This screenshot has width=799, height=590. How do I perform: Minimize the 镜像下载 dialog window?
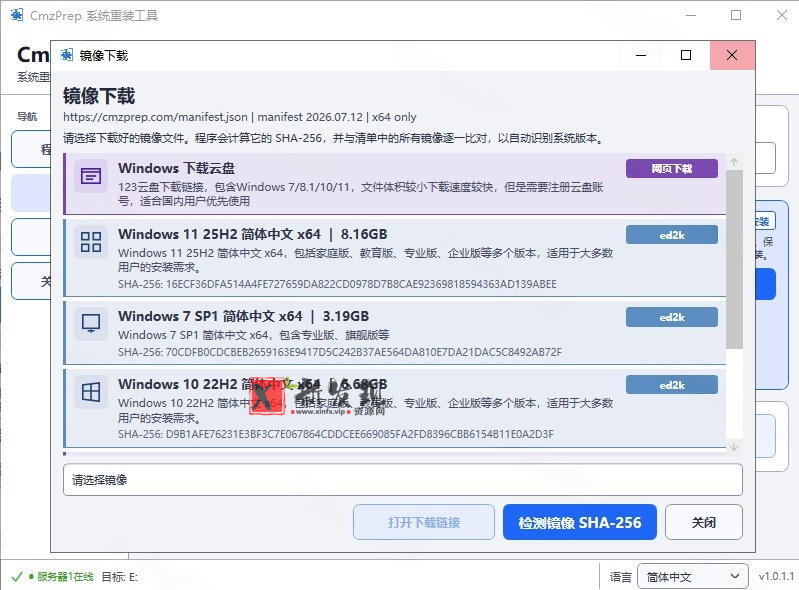[641, 55]
